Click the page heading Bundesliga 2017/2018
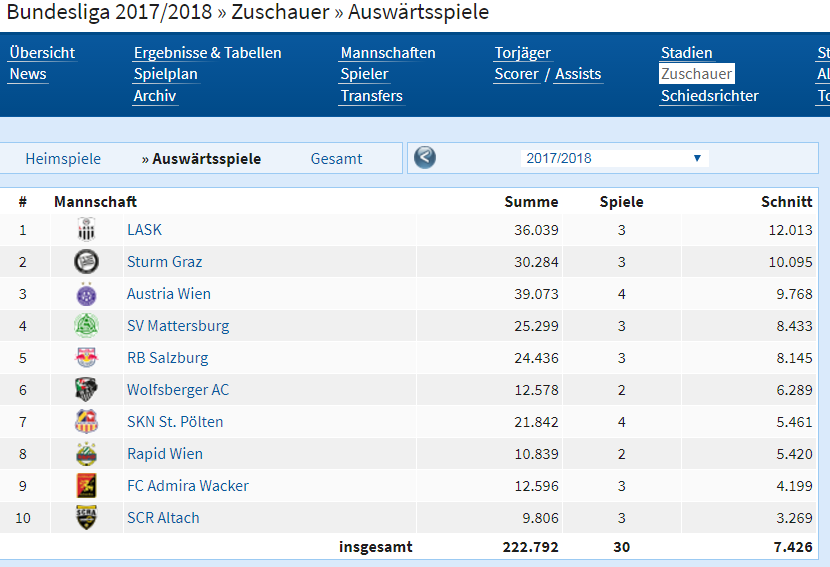 point(109,12)
